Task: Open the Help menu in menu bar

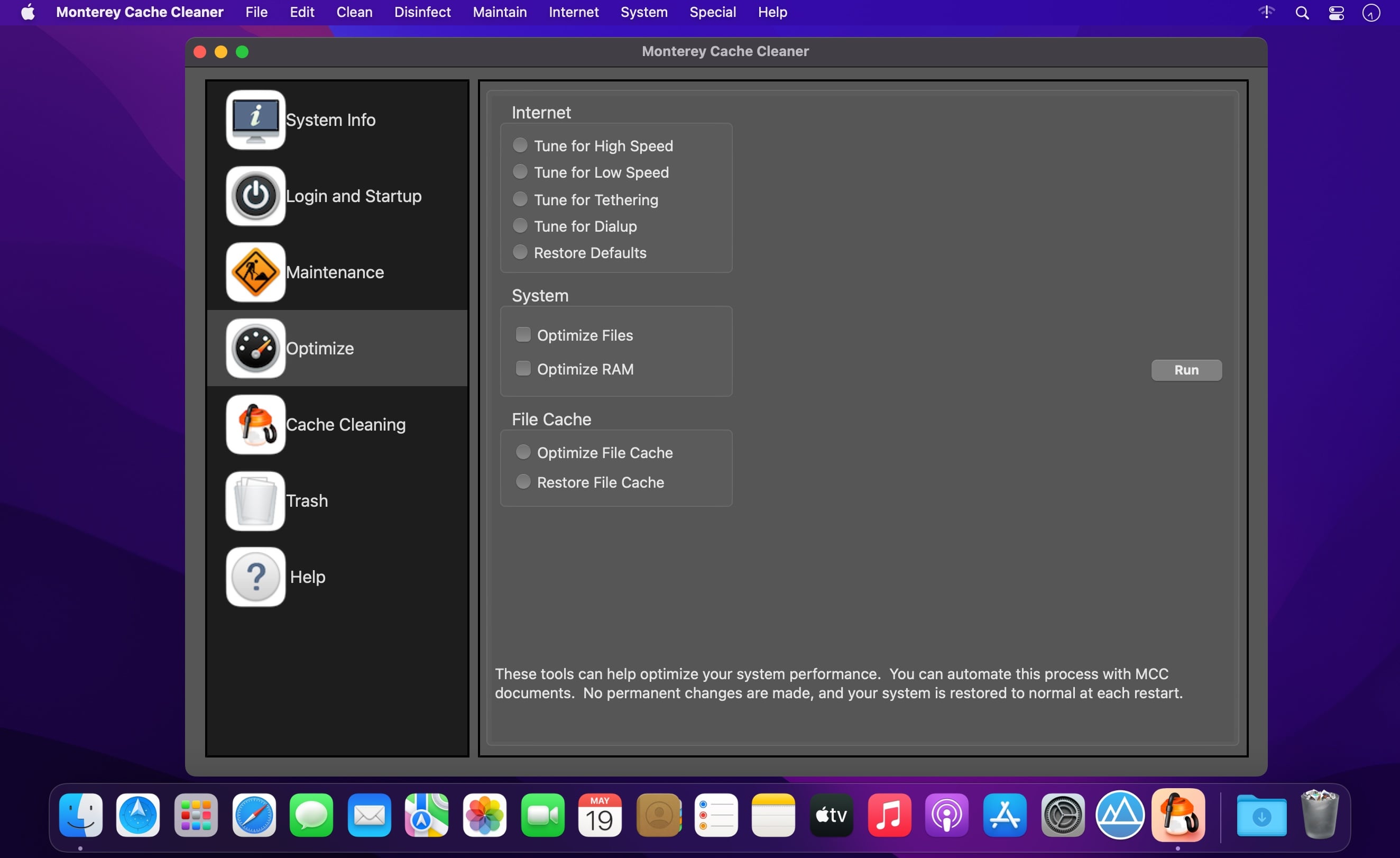Action: coord(772,12)
